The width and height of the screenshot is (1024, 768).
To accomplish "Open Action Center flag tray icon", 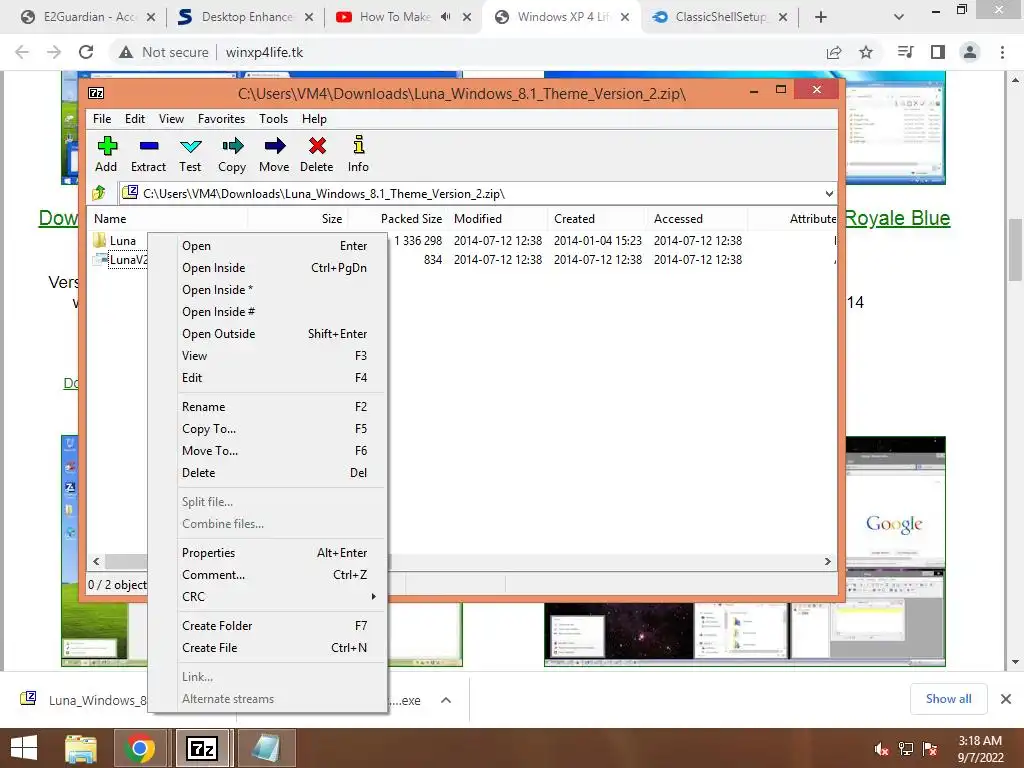I will pyautogui.click(x=930, y=748).
